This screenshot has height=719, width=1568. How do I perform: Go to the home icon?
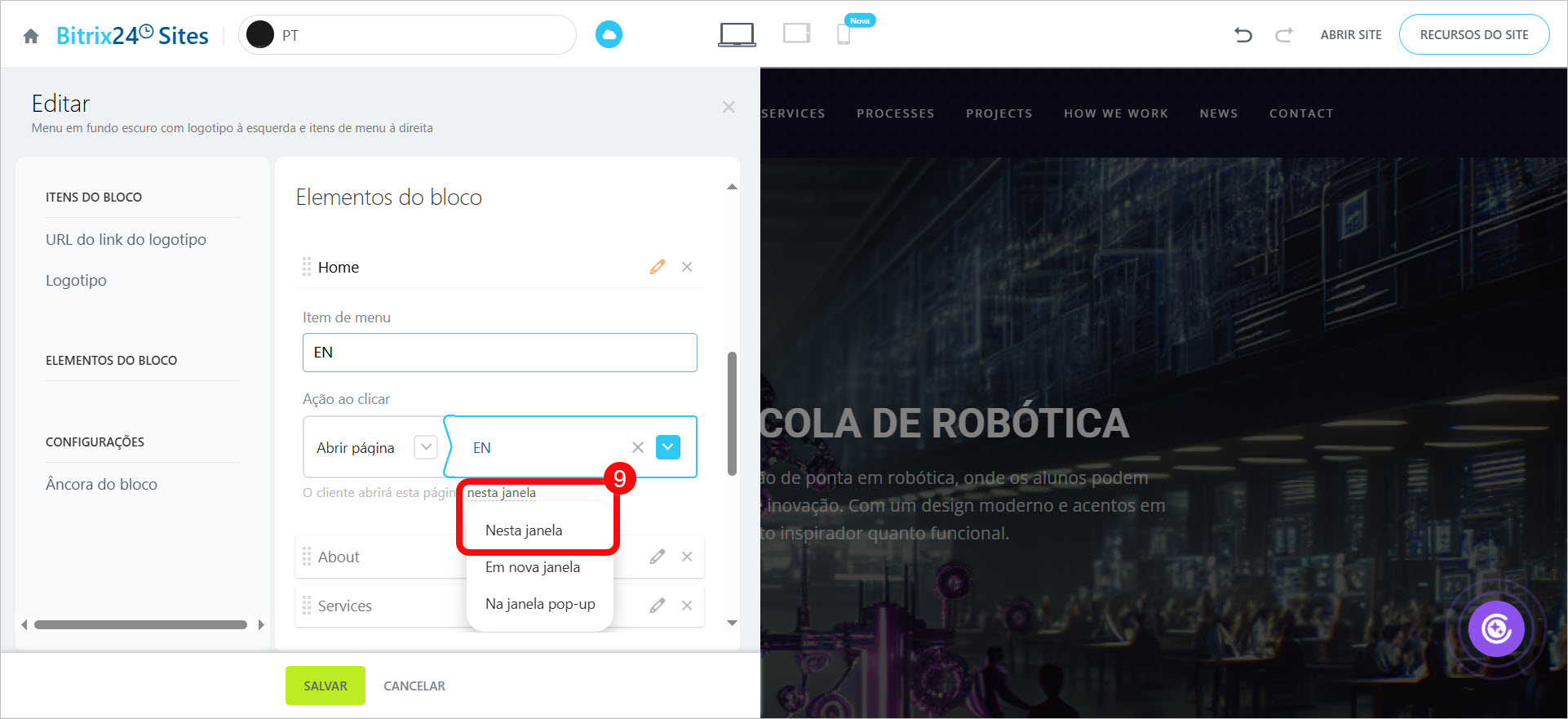click(31, 36)
